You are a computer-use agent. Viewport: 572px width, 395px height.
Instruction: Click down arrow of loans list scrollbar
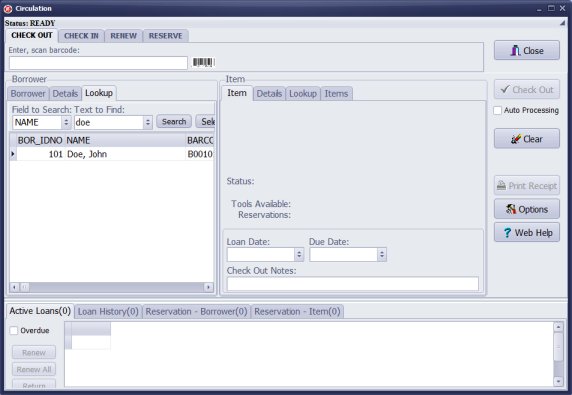[x=558, y=382]
